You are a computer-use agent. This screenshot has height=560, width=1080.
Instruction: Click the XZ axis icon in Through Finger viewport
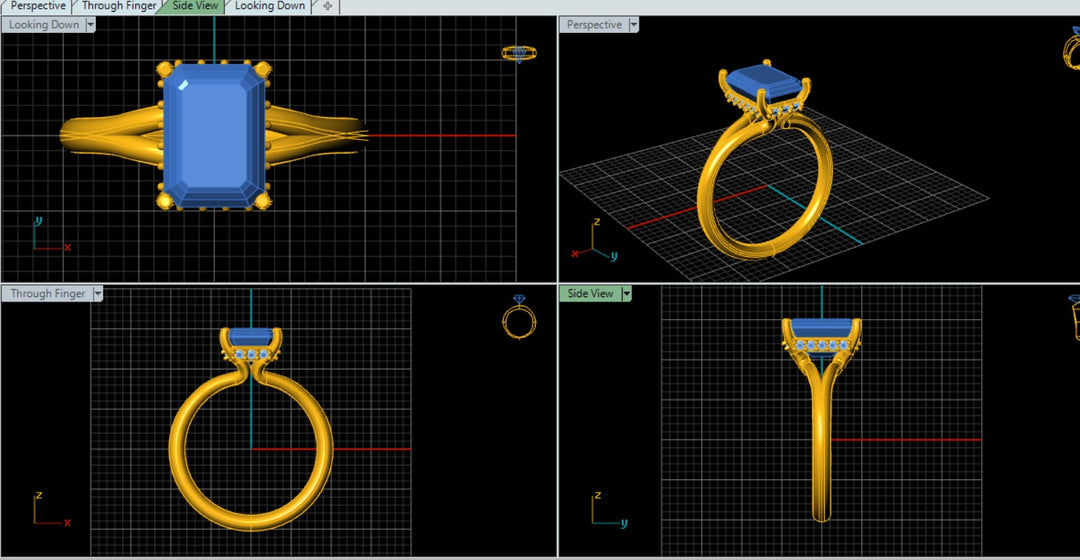[x=47, y=510]
